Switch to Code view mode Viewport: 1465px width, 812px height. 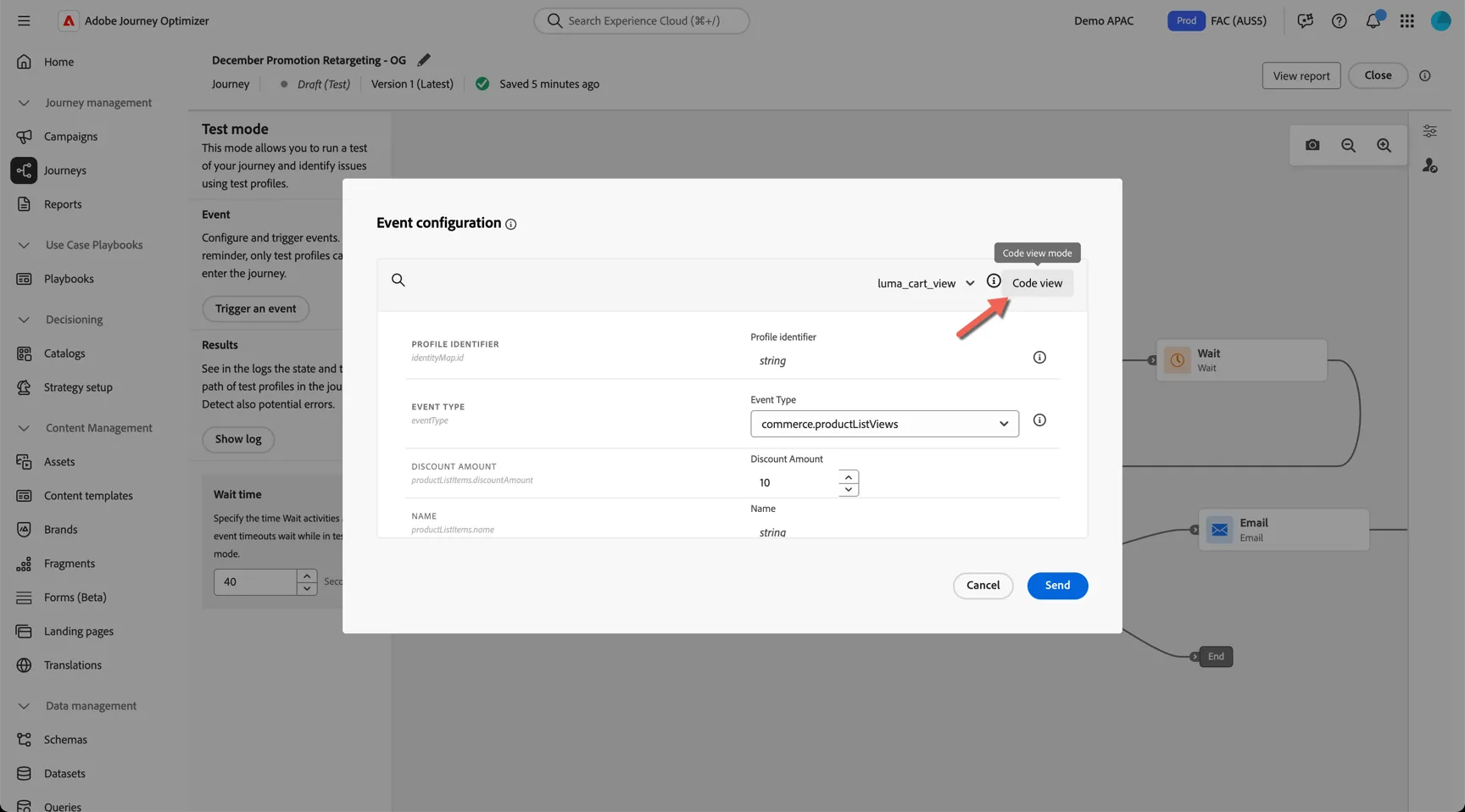coord(1037,283)
